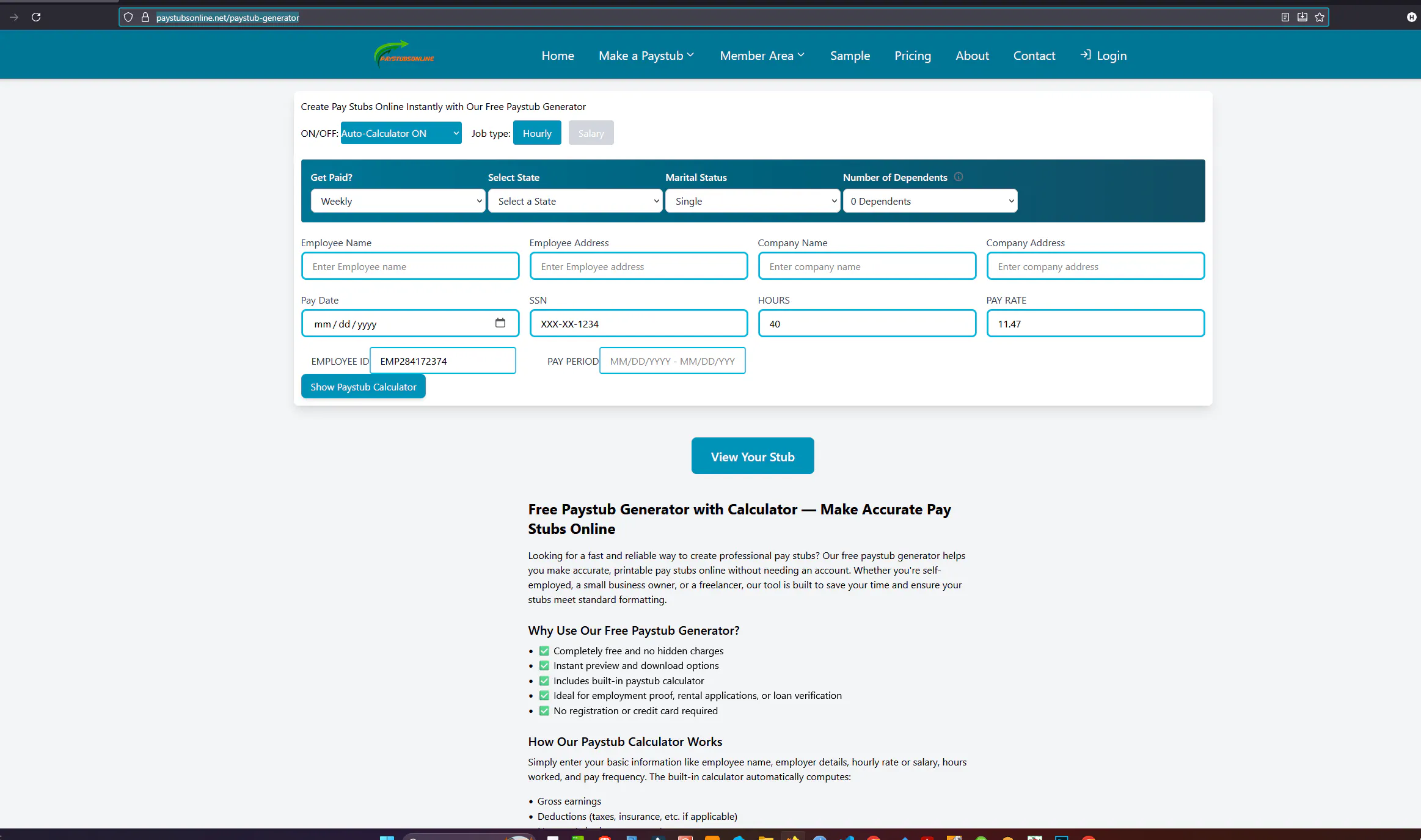The width and height of the screenshot is (1421, 840).
Task: Click the PAY PERIOD date range field
Action: click(x=672, y=361)
